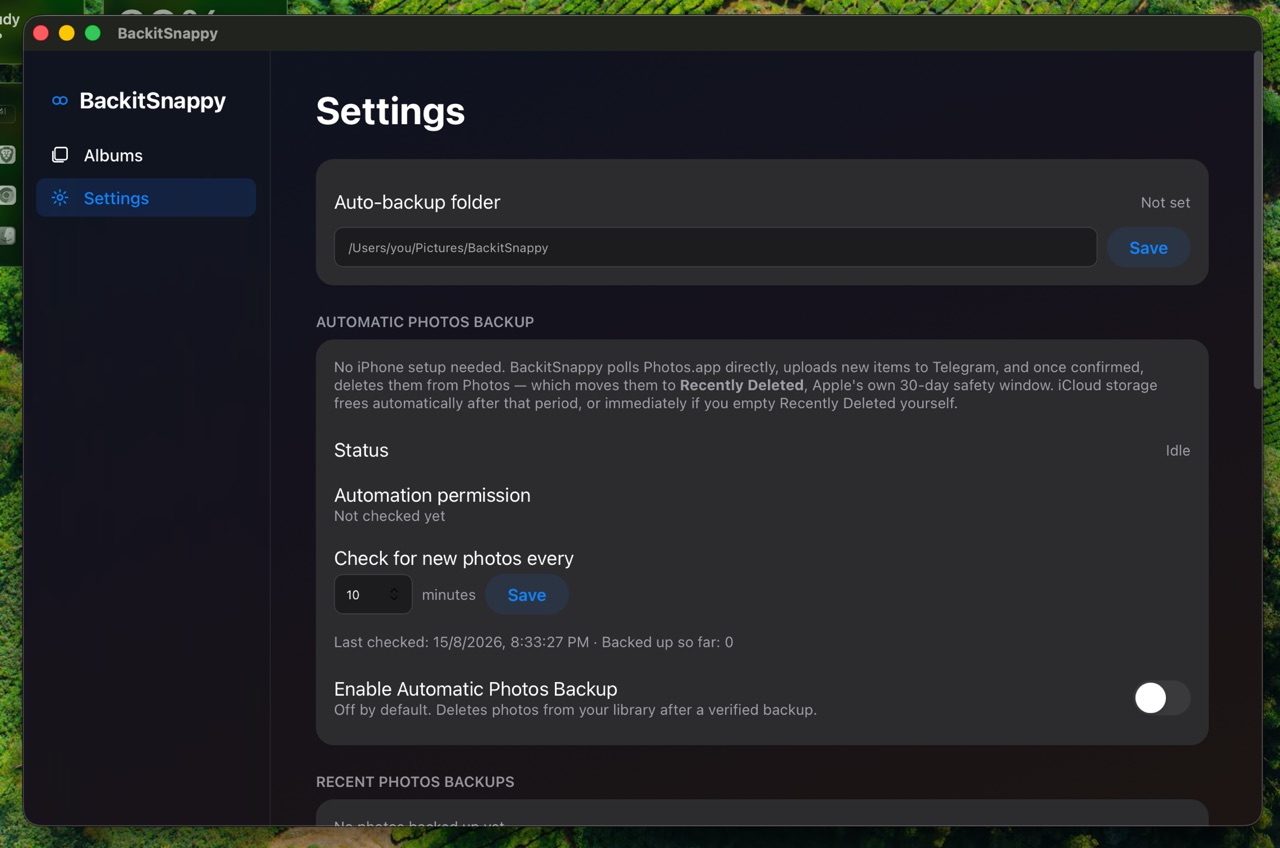The width and height of the screenshot is (1280, 848).
Task: Click the "Last checked" timestamp line
Action: click(x=533, y=642)
